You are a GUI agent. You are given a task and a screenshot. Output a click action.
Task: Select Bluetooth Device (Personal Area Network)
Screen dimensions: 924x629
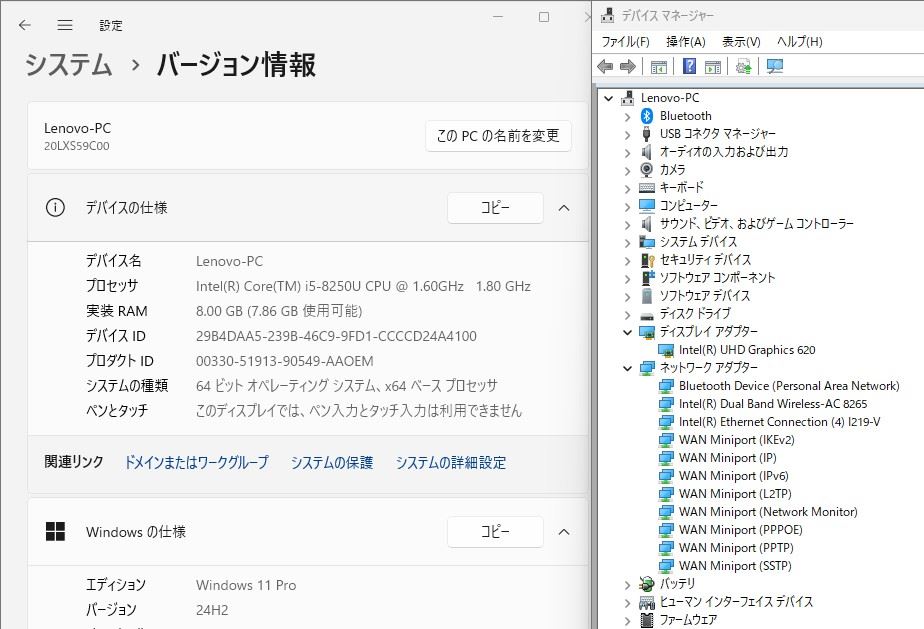coord(789,386)
